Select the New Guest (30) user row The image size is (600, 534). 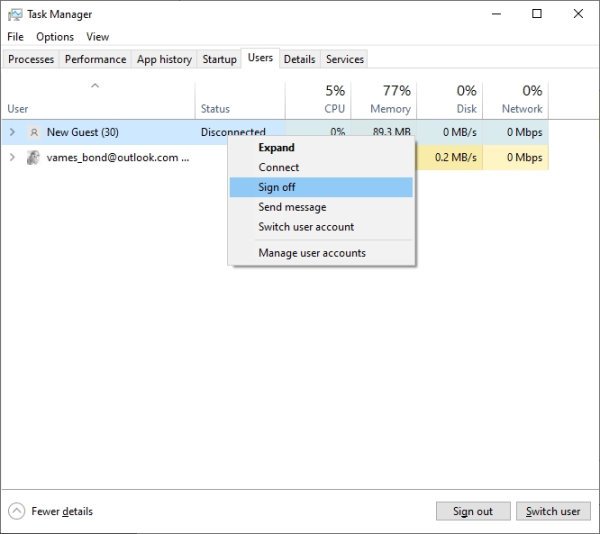[x=275, y=132]
